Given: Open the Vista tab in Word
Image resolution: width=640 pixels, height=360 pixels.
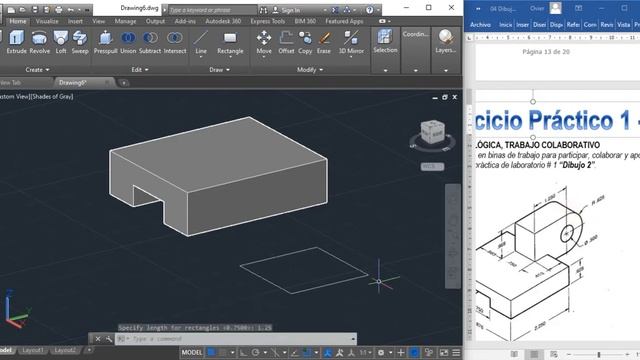Looking at the screenshot, I should pyautogui.click(x=624, y=24).
